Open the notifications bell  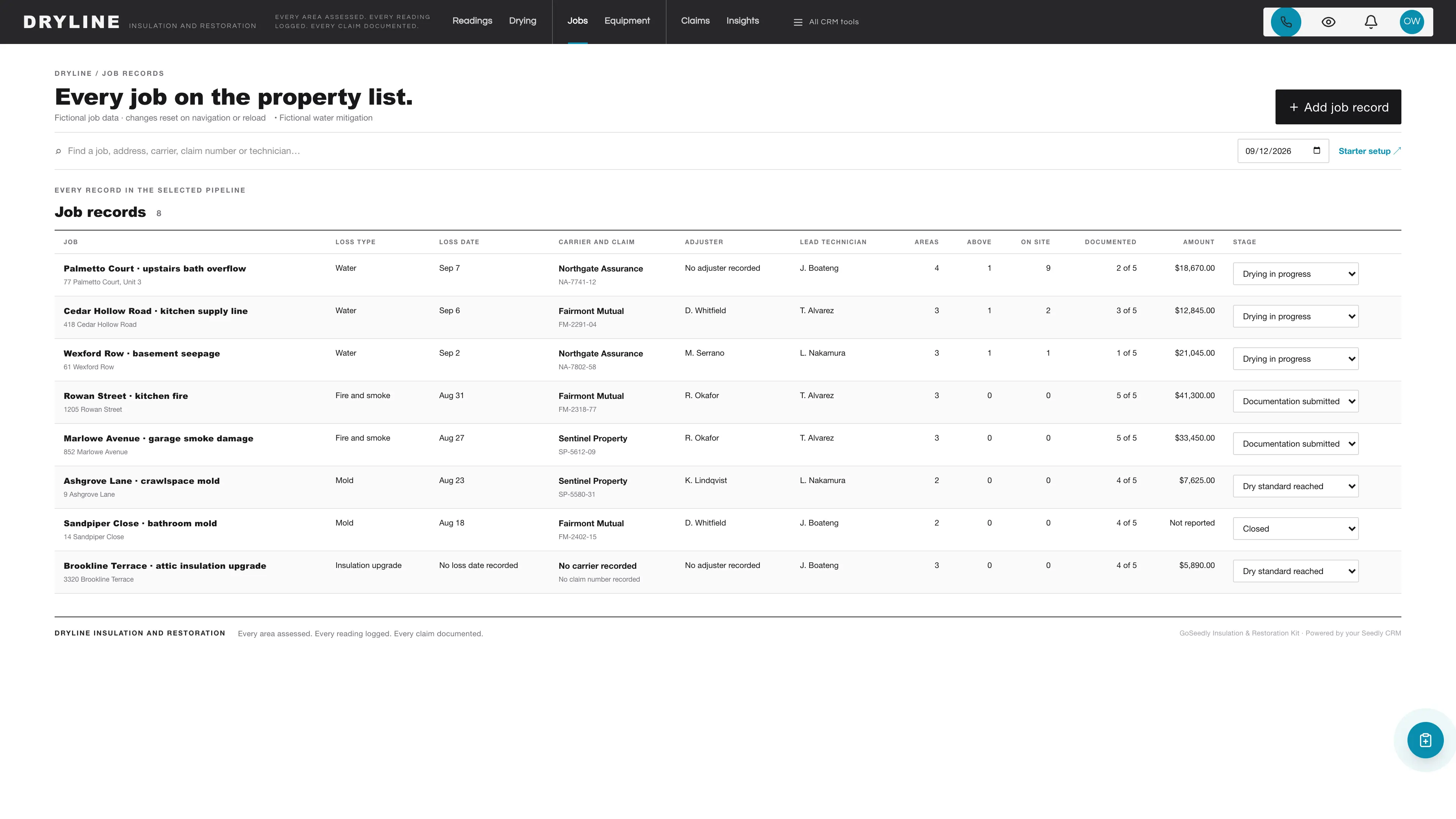tap(1371, 22)
